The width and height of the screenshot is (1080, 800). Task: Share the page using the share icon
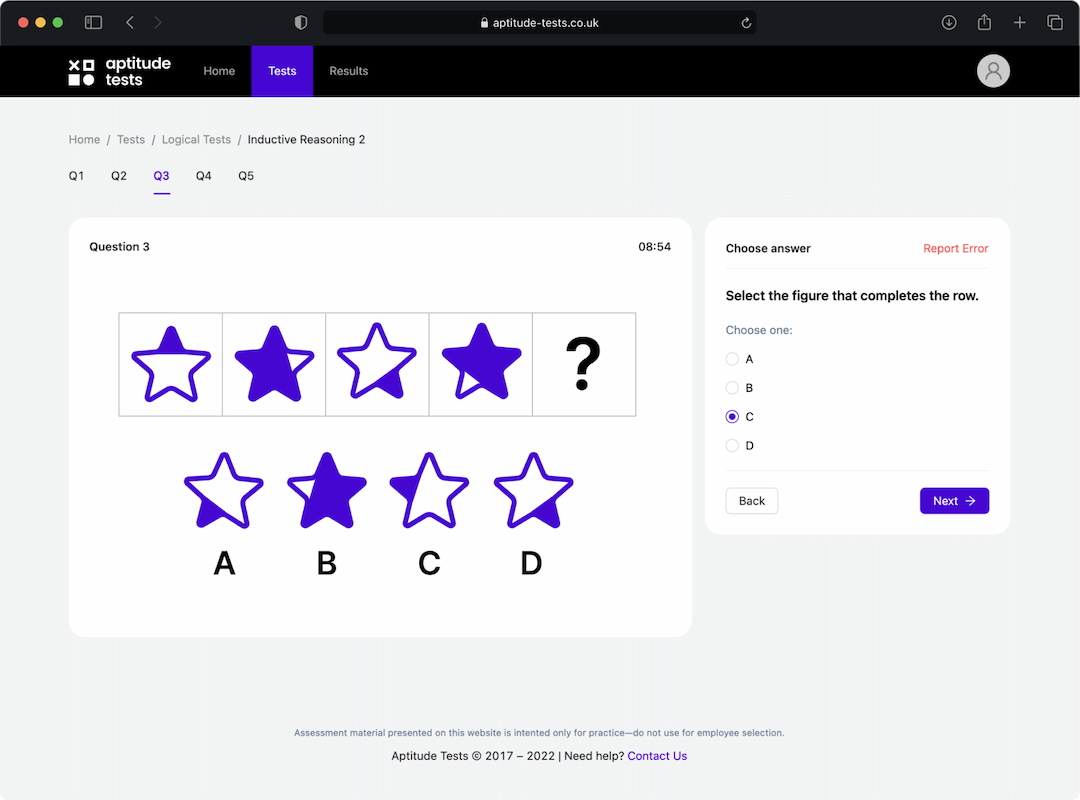[x=984, y=22]
